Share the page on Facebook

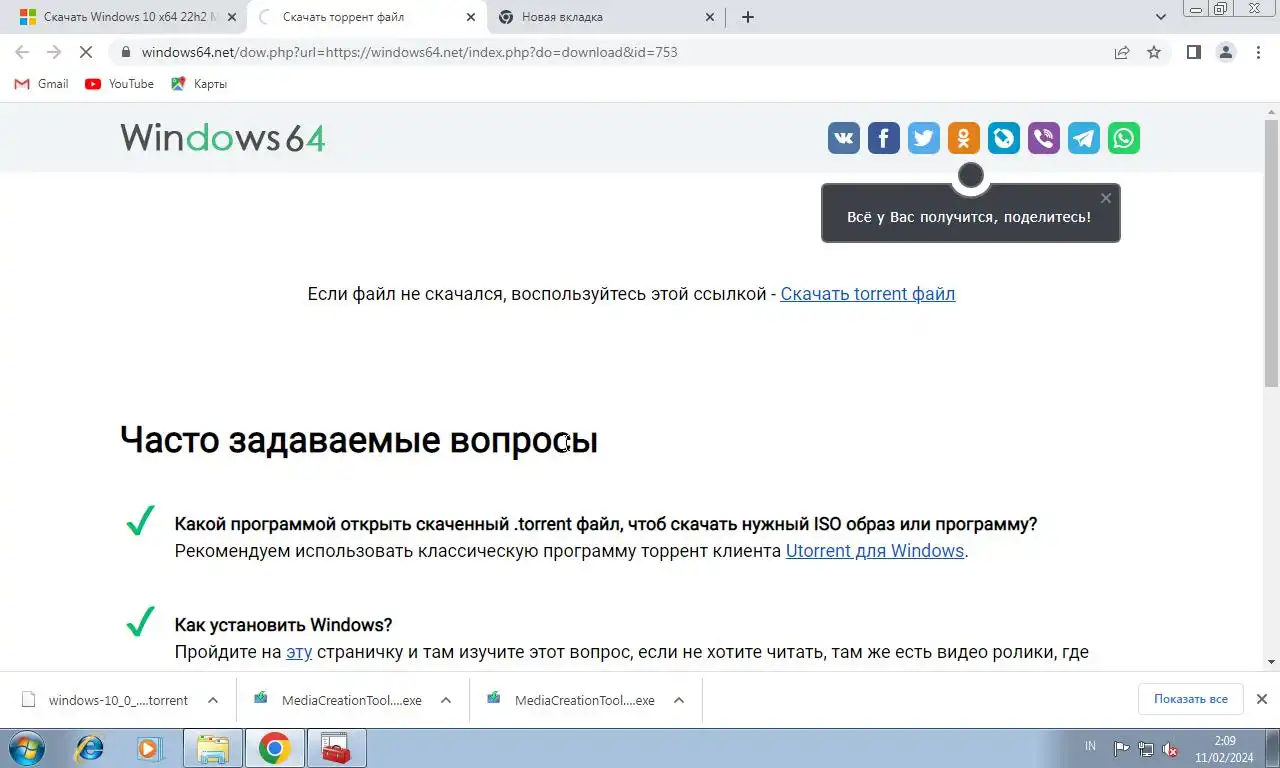point(884,138)
